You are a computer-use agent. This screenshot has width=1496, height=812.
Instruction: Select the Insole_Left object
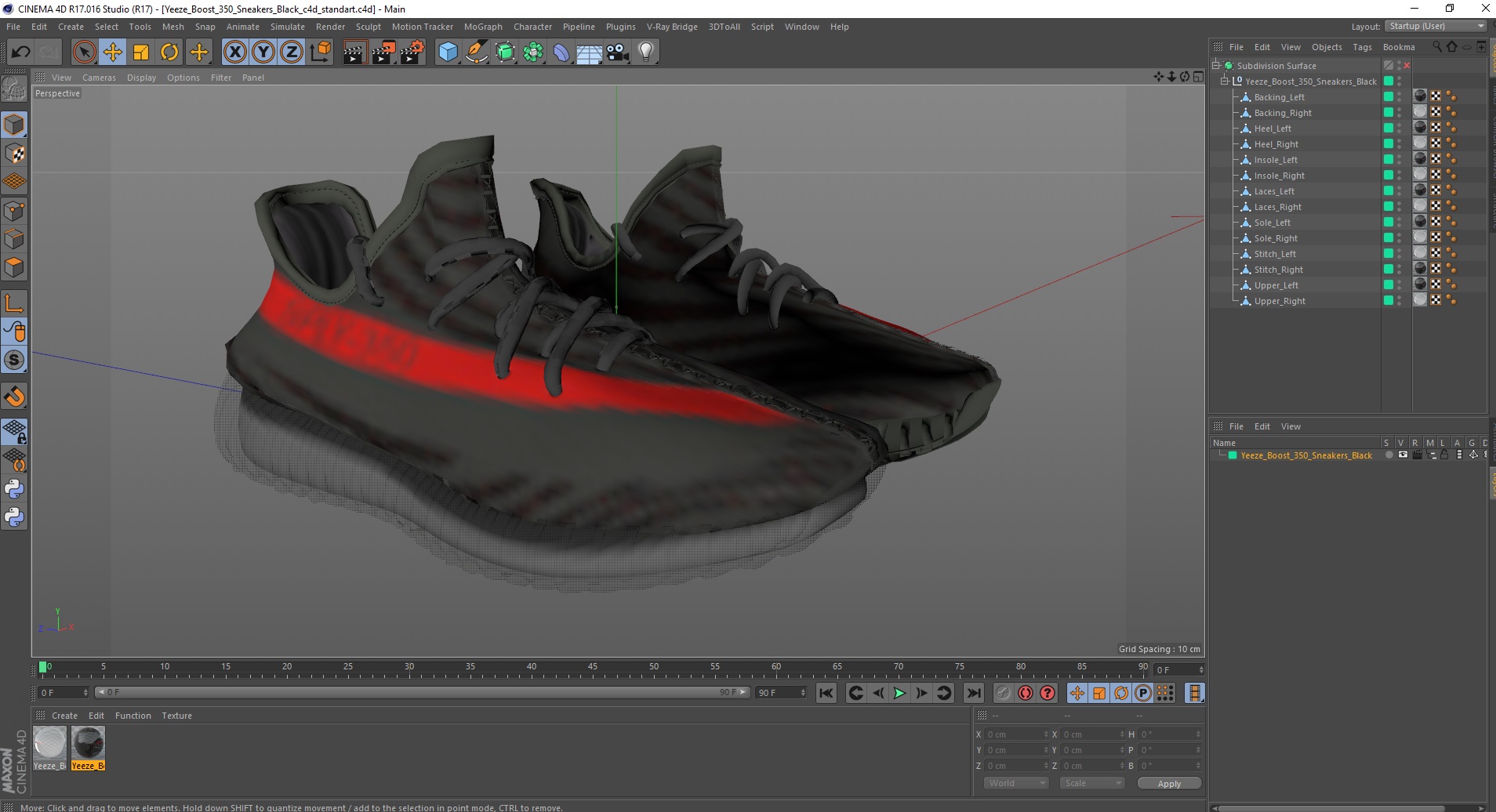click(x=1276, y=160)
